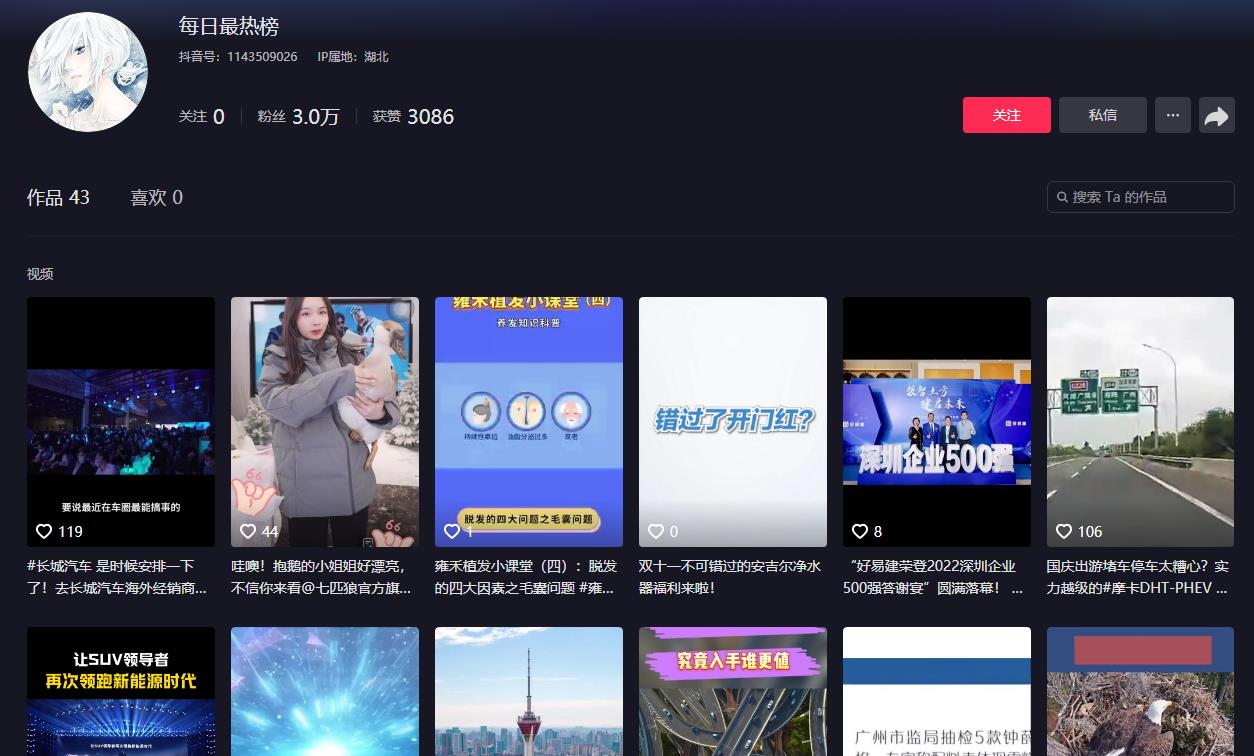Screen dimensions: 1254x756
Task: Click the share arrow icon
Action: (x=1216, y=116)
